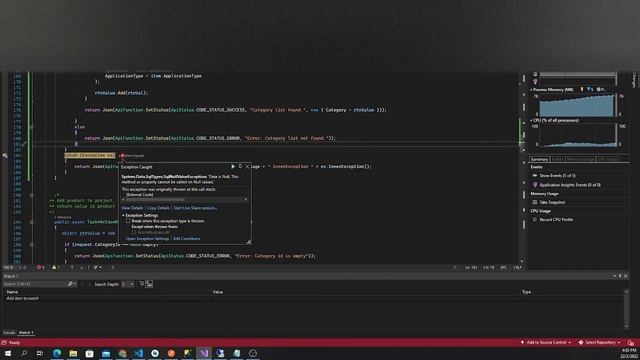Open Windows search from the taskbar

(24, 353)
